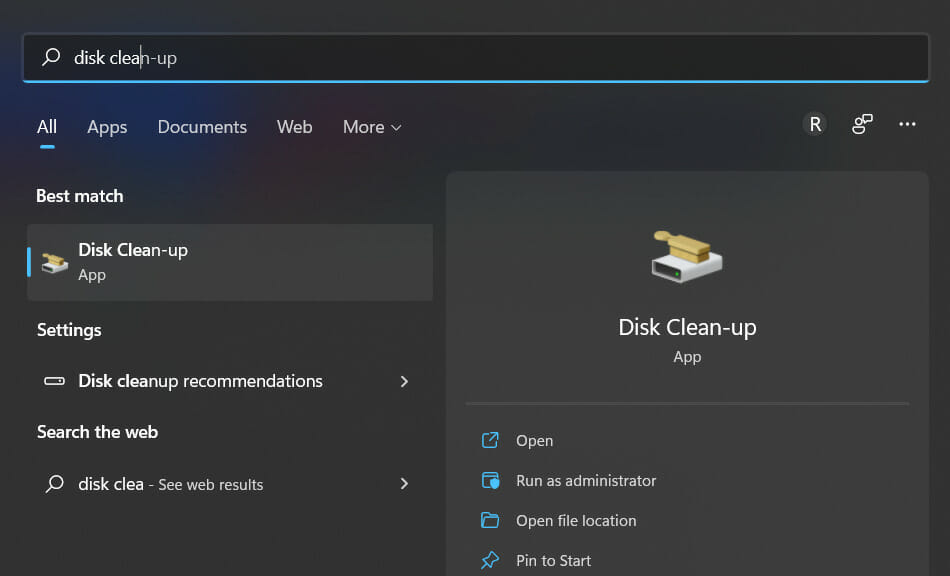Select the Web search filter
The image size is (950, 576).
(x=294, y=127)
